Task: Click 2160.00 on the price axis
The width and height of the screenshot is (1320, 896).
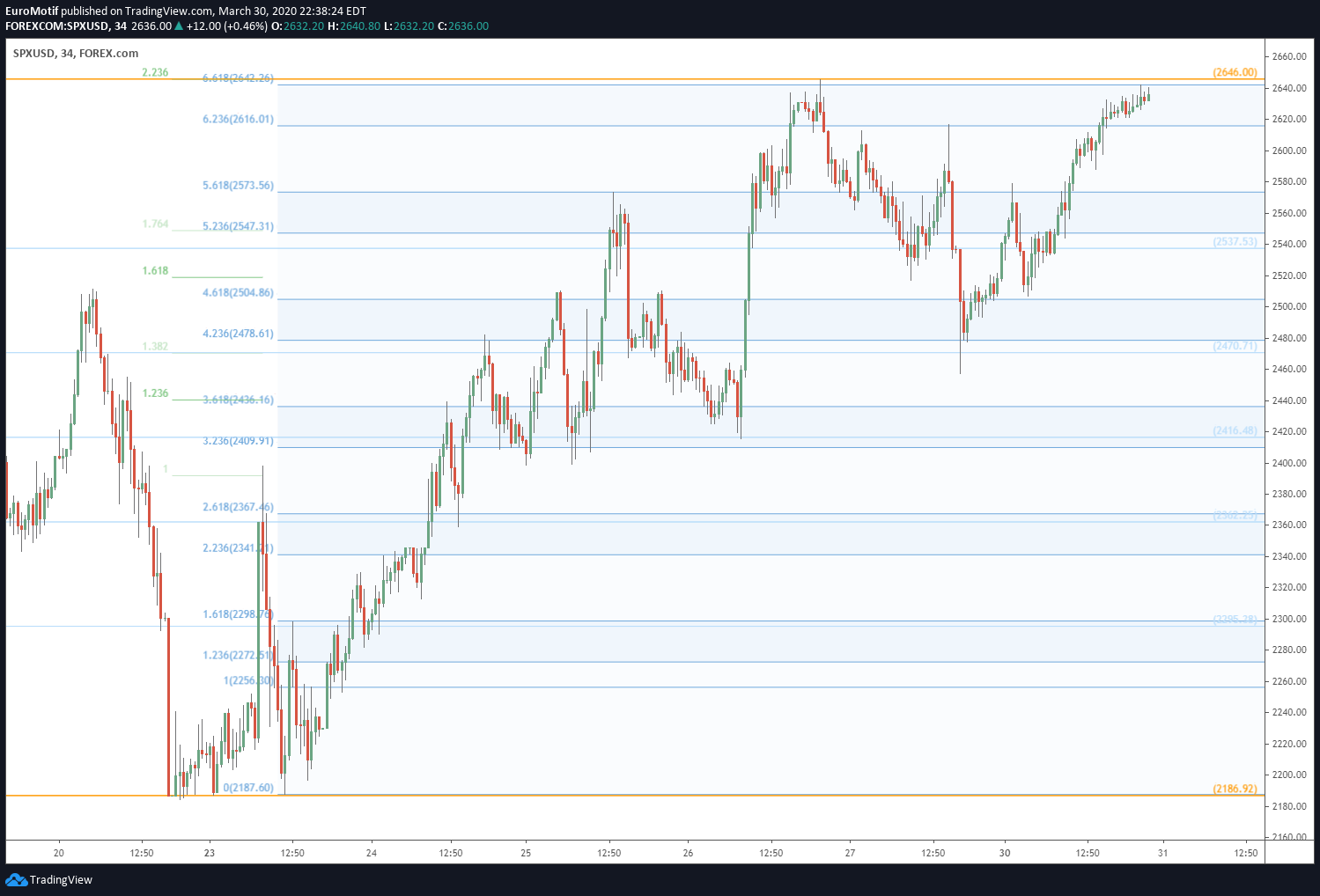Action: click(x=1289, y=837)
